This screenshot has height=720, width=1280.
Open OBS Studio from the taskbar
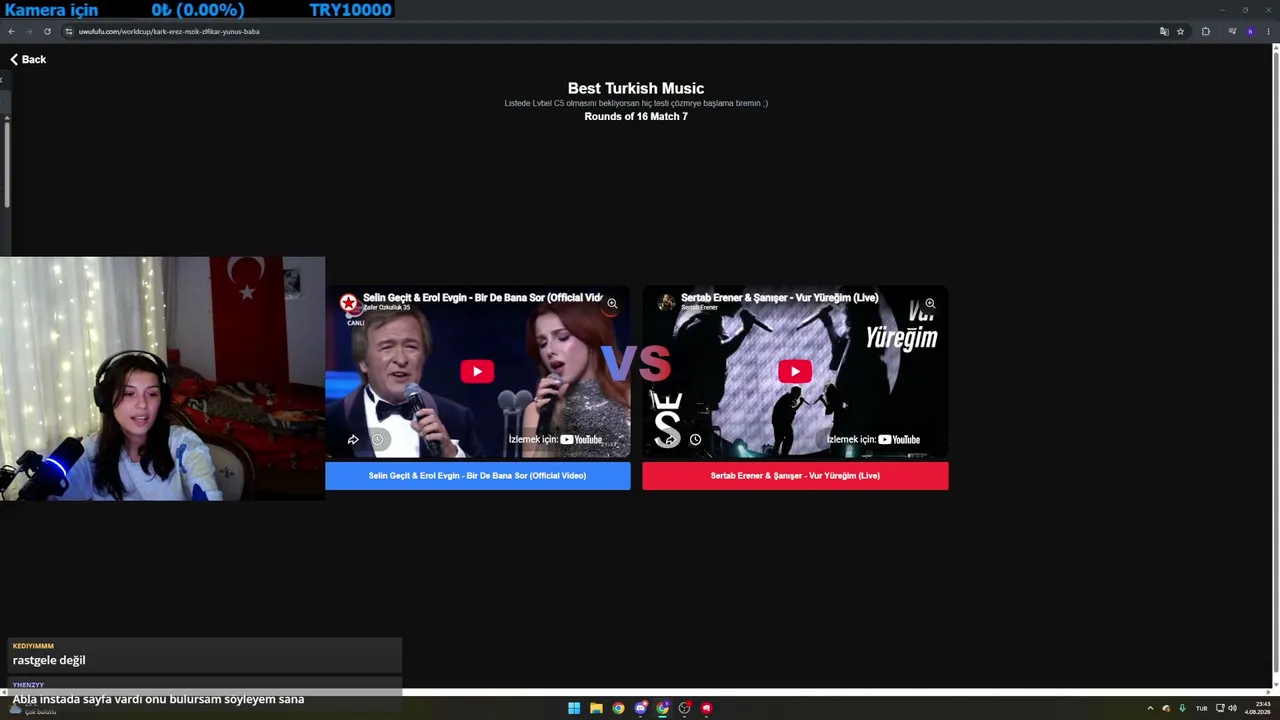click(x=684, y=708)
